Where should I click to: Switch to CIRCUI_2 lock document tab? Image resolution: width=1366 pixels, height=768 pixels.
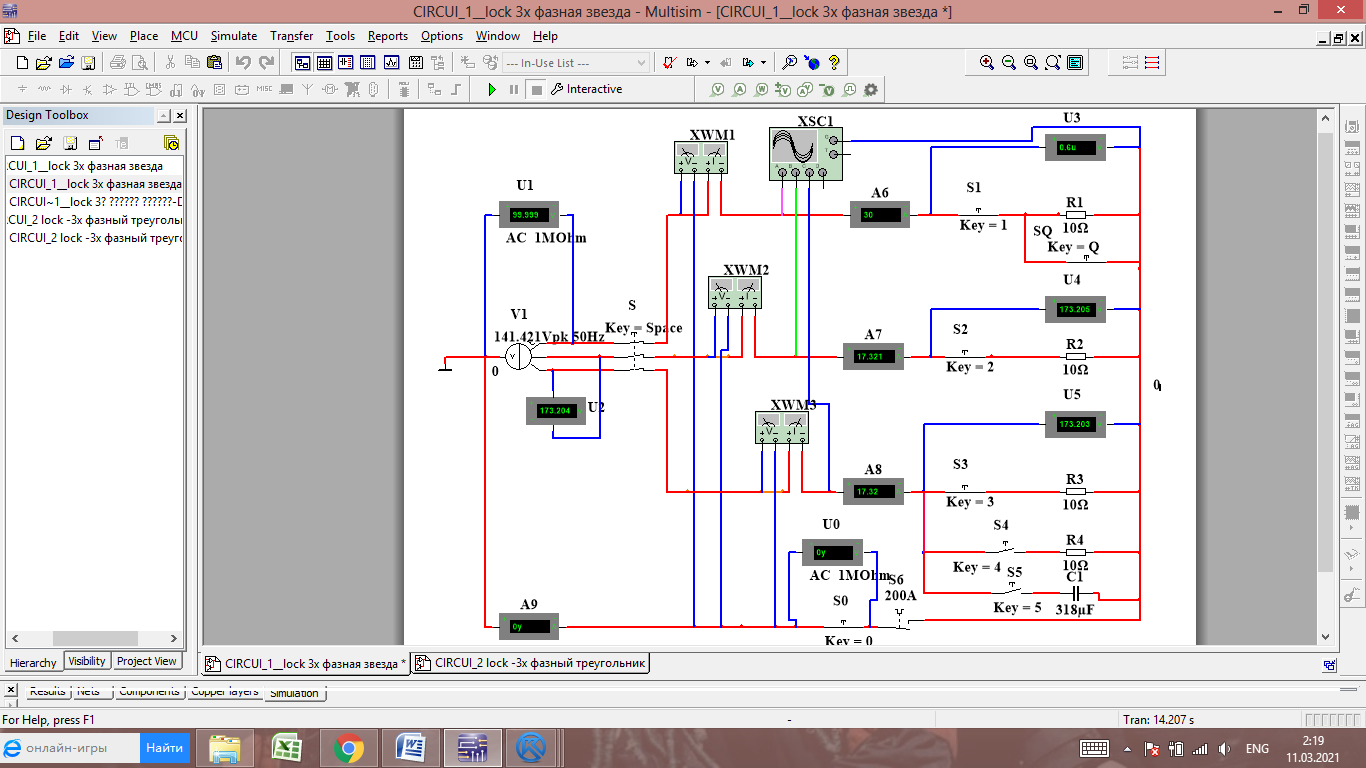pyautogui.click(x=531, y=663)
